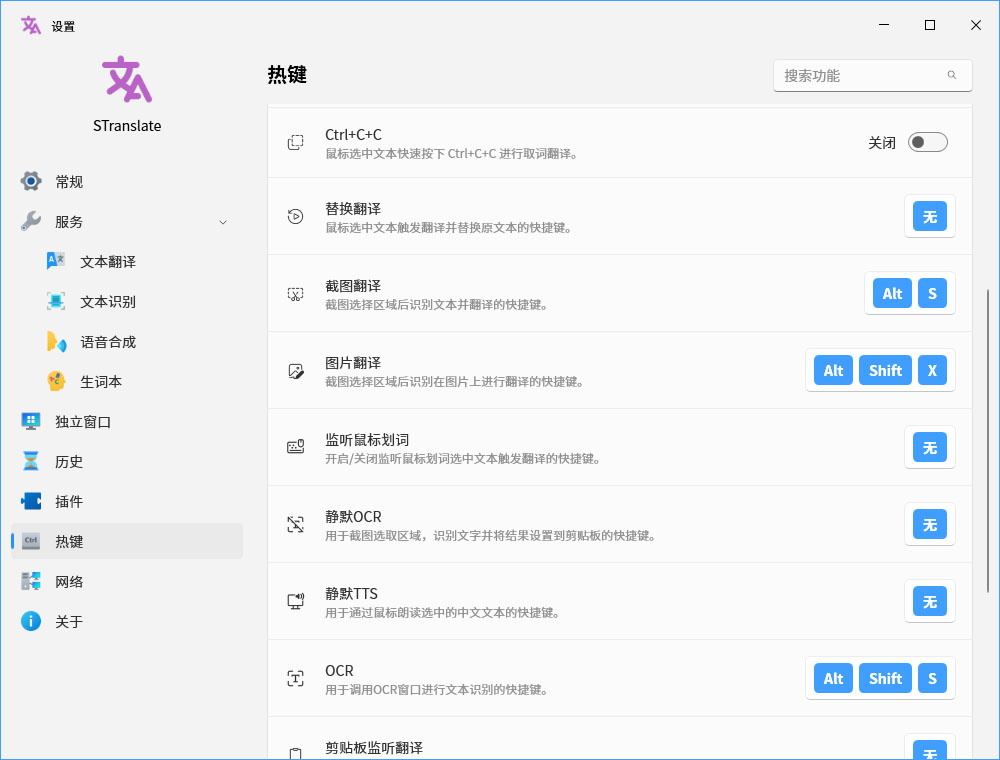Click the 历史 hourglass icon
This screenshot has height=760, width=1000.
pos(31,461)
